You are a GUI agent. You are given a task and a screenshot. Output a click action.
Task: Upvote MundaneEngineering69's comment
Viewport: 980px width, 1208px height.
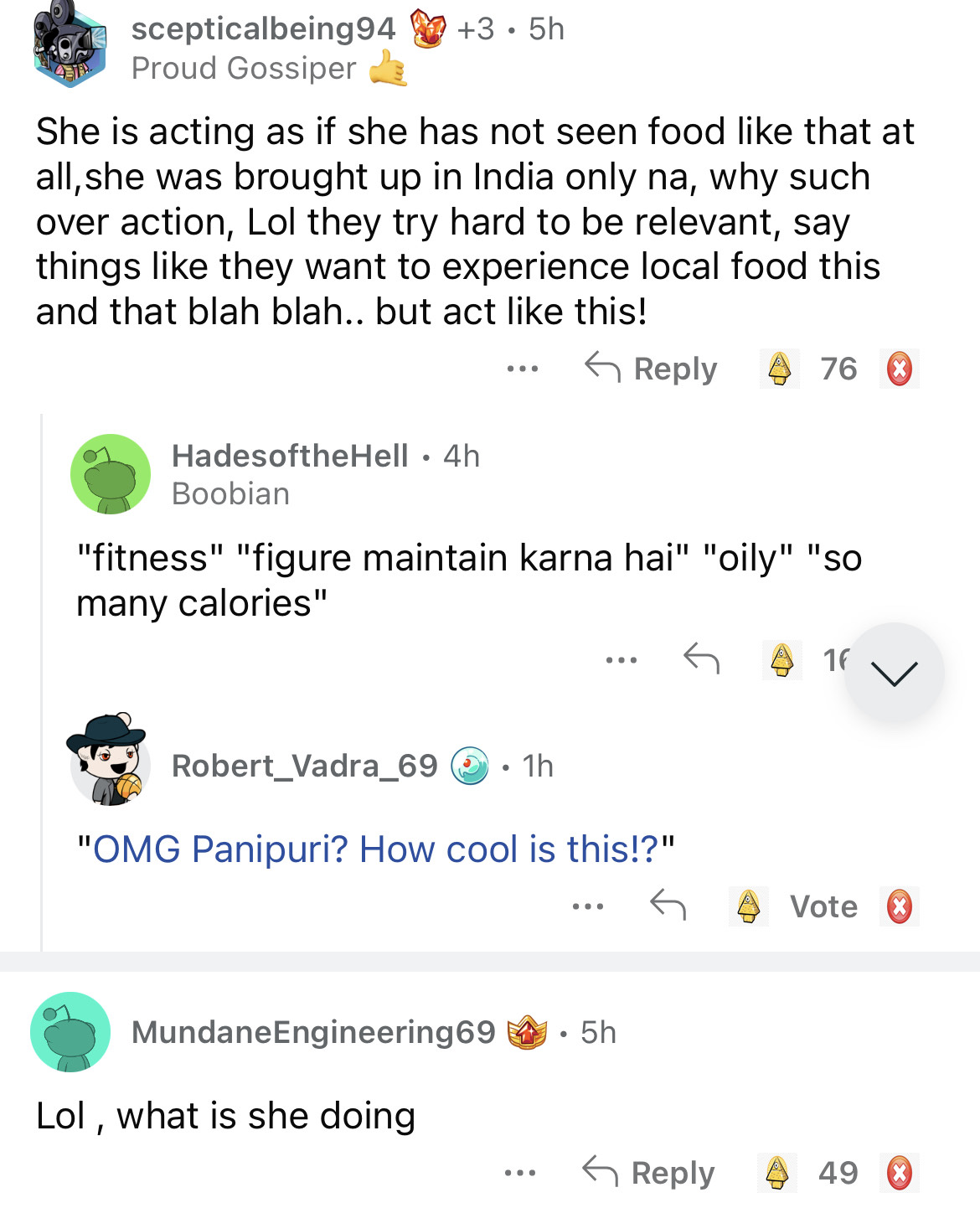pyautogui.click(x=777, y=1173)
